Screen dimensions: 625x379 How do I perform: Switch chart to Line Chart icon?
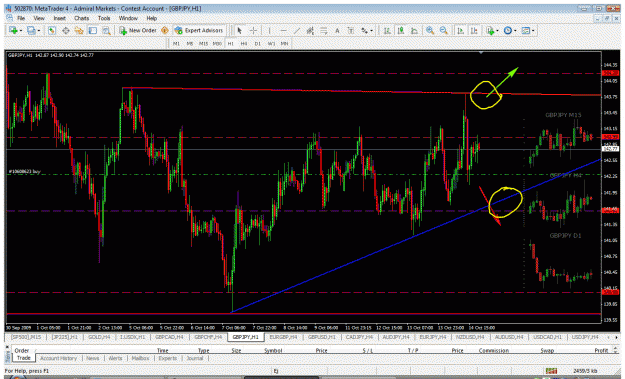tap(414, 30)
